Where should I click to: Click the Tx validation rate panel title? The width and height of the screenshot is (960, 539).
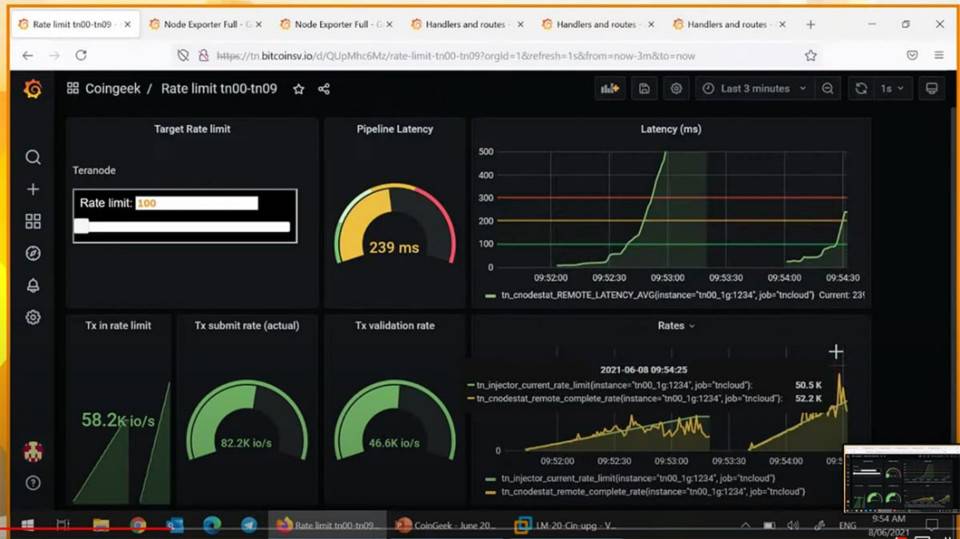click(395, 326)
